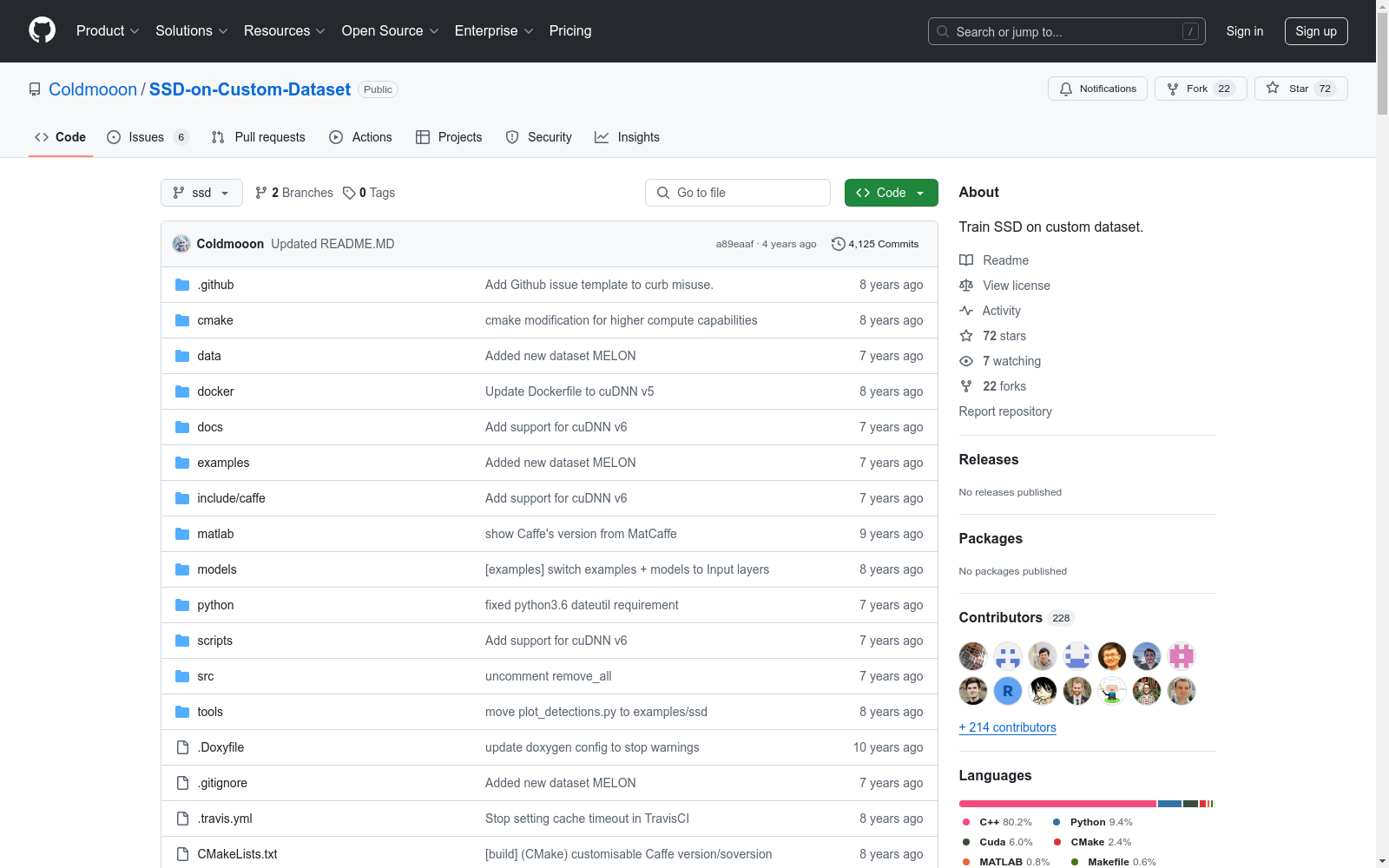The image size is (1389, 868).
Task: Click the SSD-on-Custom-Dataset repository link
Action: 250,89
